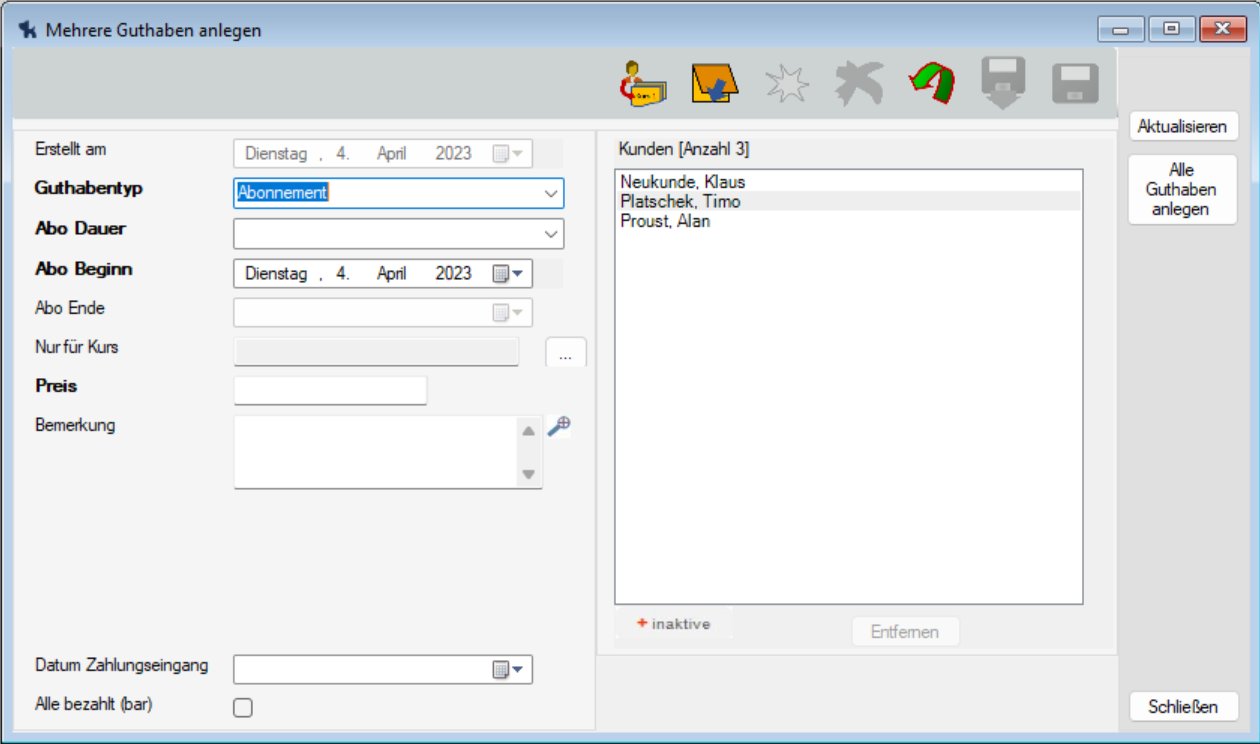Viewport: 1260px width, 744px height.
Task: Click the starburst new-entry toolbar icon
Action: click(x=787, y=85)
